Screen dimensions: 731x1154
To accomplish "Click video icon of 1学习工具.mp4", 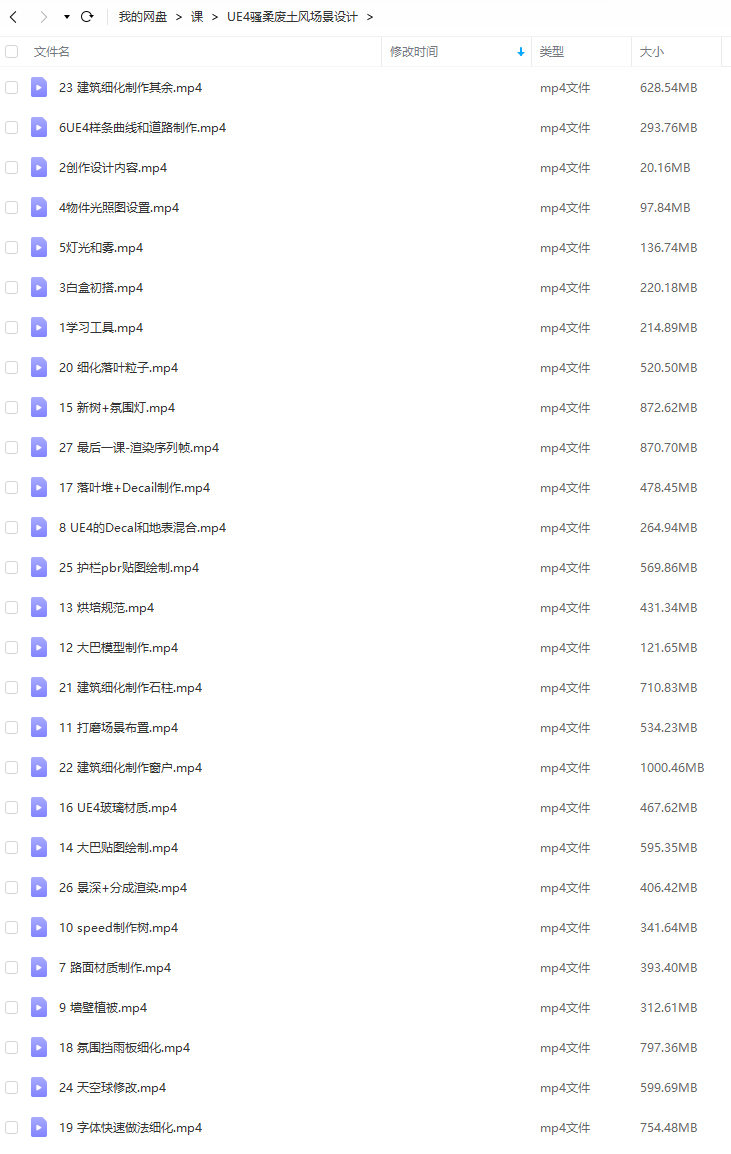I will (39, 328).
